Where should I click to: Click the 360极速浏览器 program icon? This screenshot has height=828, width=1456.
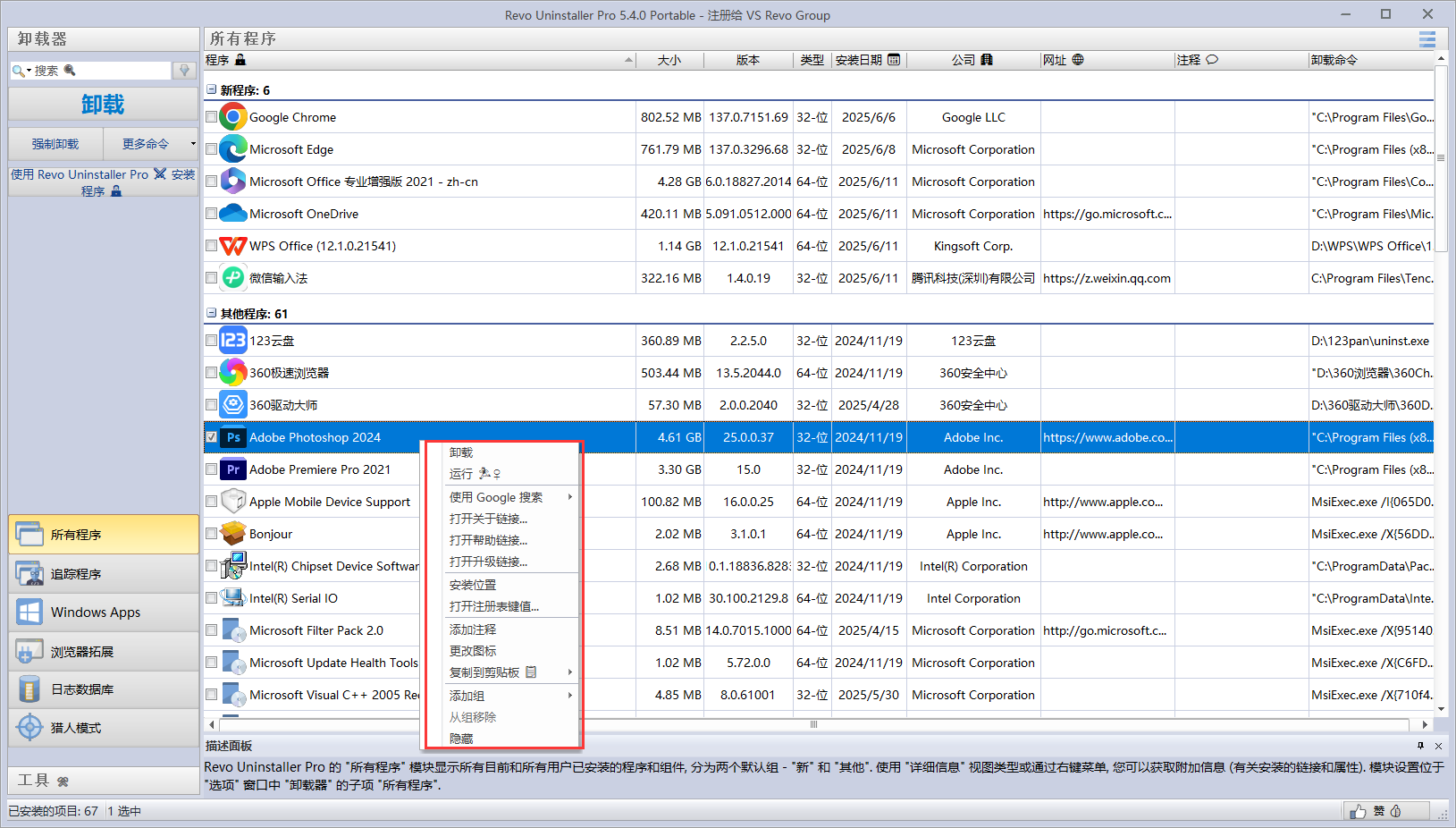pos(233,373)
